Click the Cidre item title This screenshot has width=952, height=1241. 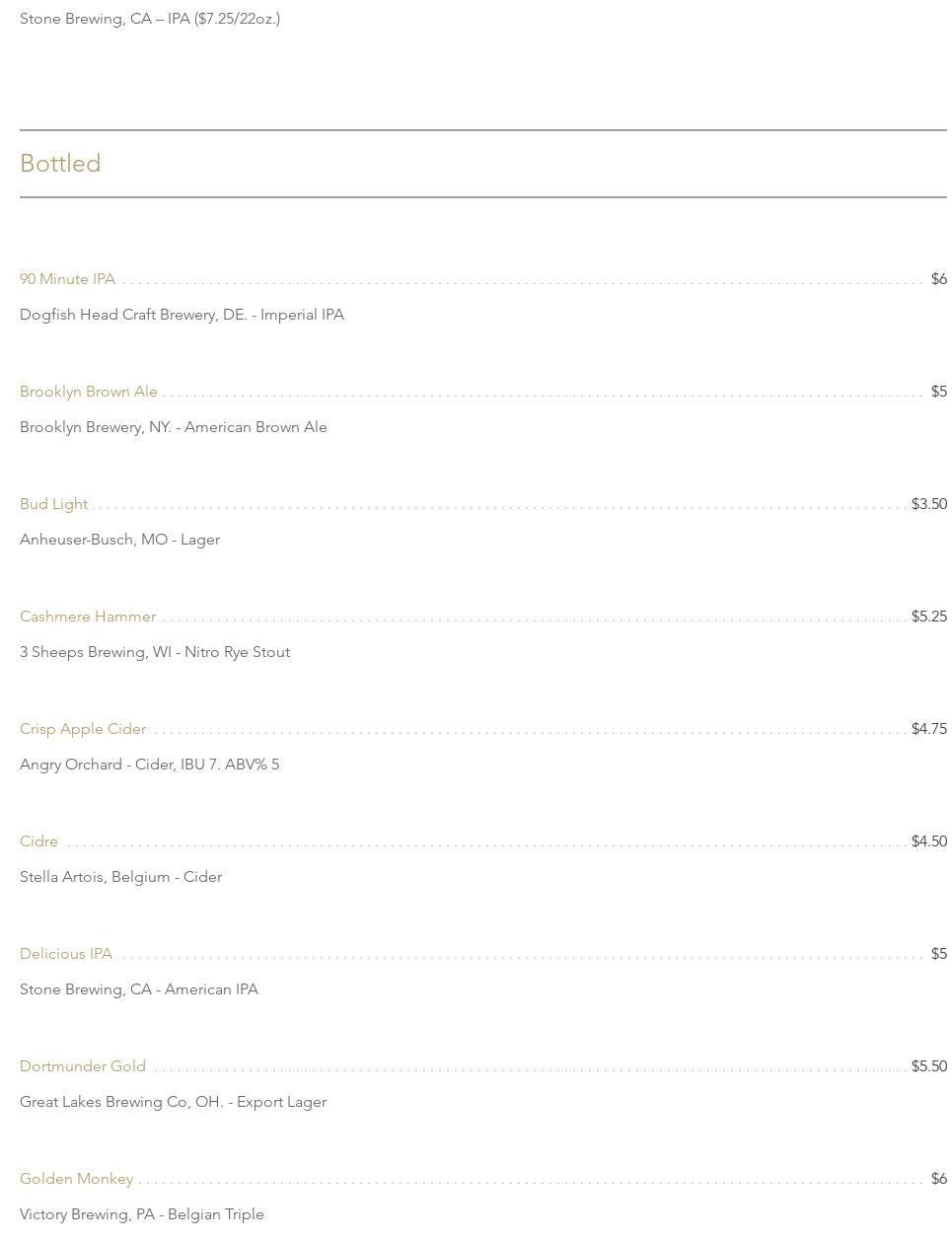(38, 841)
